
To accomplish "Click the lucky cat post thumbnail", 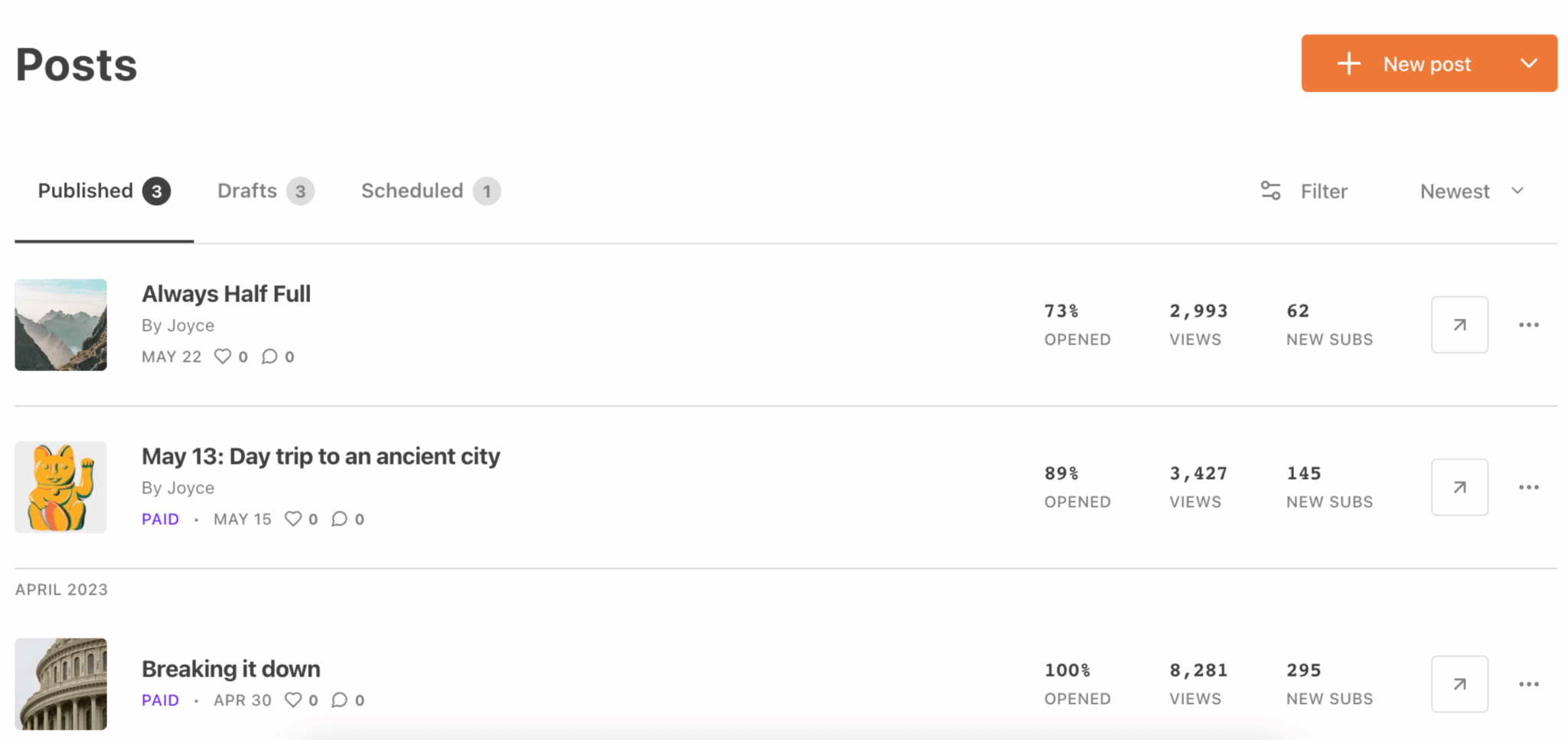I will pos(60,487).
